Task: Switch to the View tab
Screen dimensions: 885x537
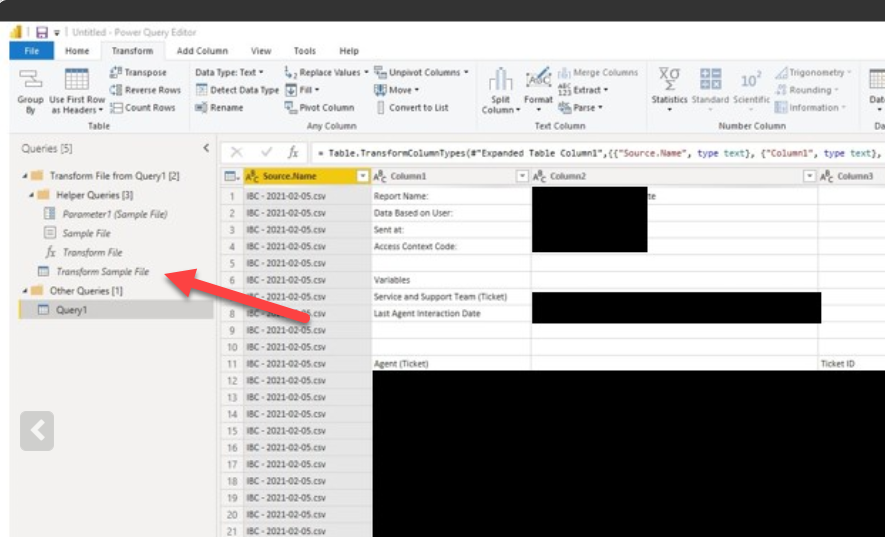Action: (x=261, y=51)
